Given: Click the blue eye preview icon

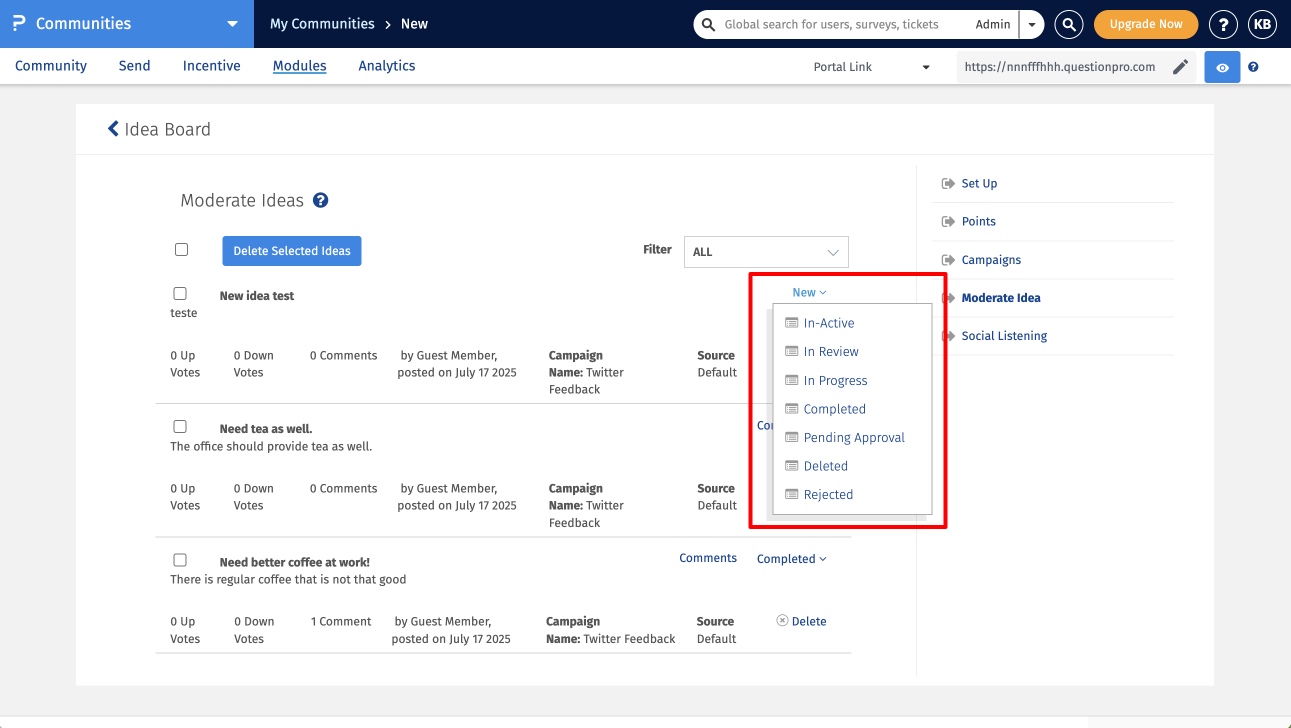Looking at the screenshot, I should 1222,67.
